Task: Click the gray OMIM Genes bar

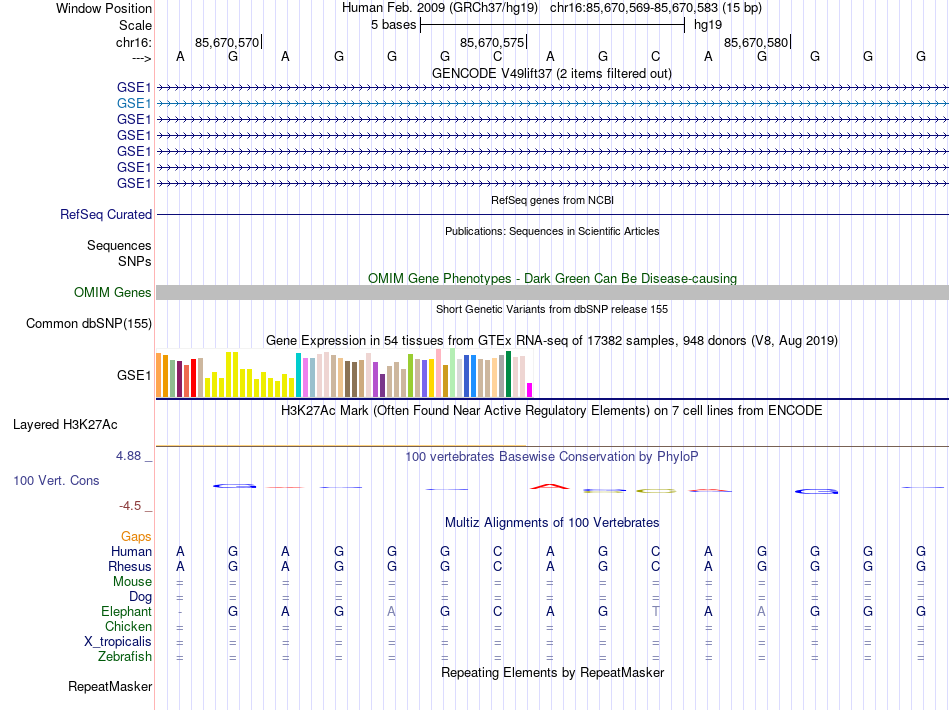Action: point(552,293)
